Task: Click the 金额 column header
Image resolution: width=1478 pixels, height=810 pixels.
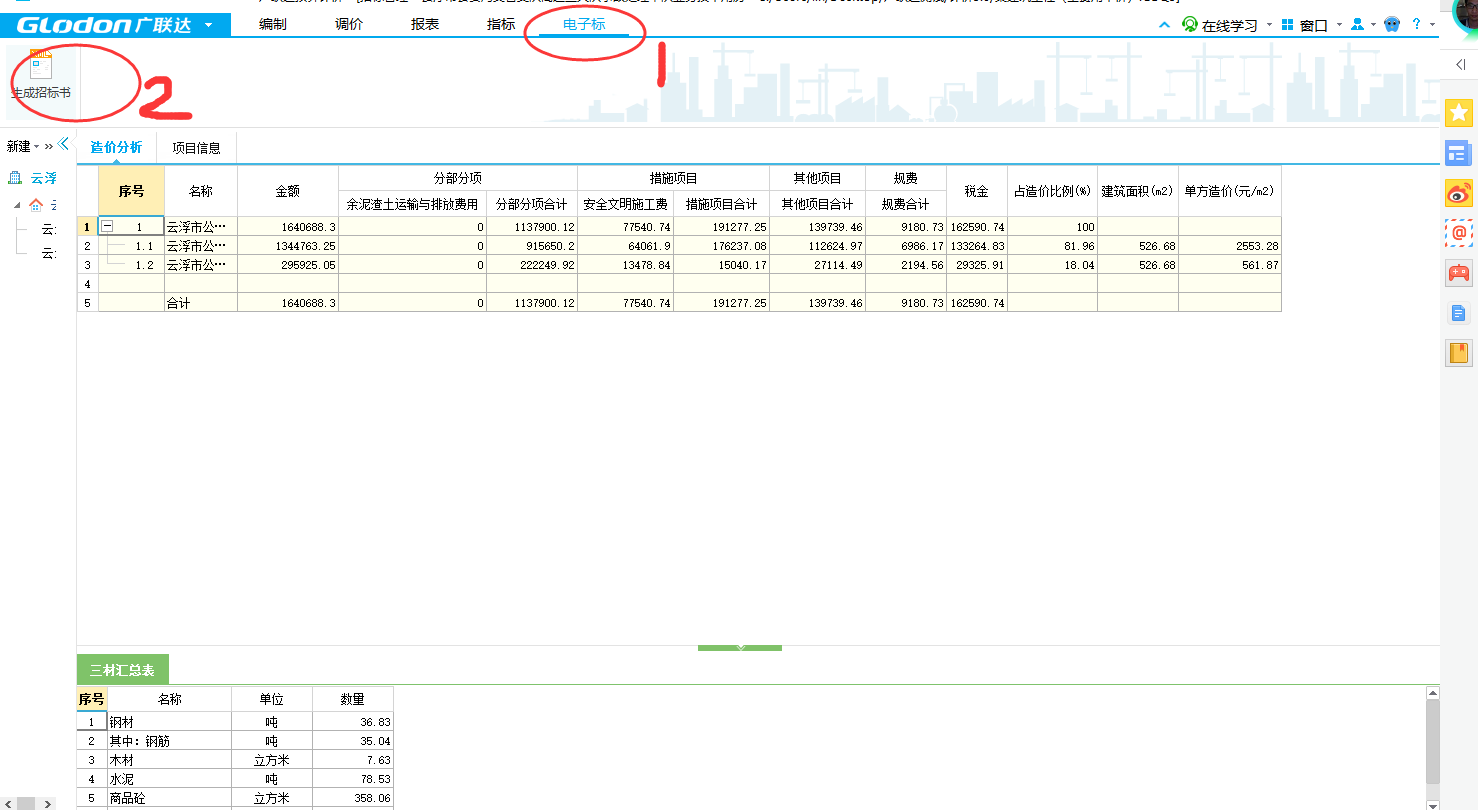Action: click(288, 191)
